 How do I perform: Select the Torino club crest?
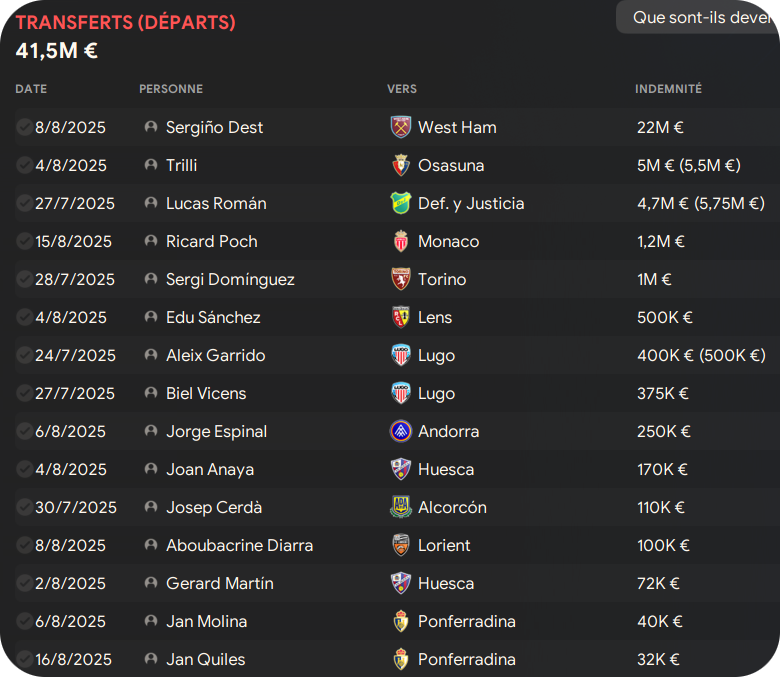[x=400, y=280]
